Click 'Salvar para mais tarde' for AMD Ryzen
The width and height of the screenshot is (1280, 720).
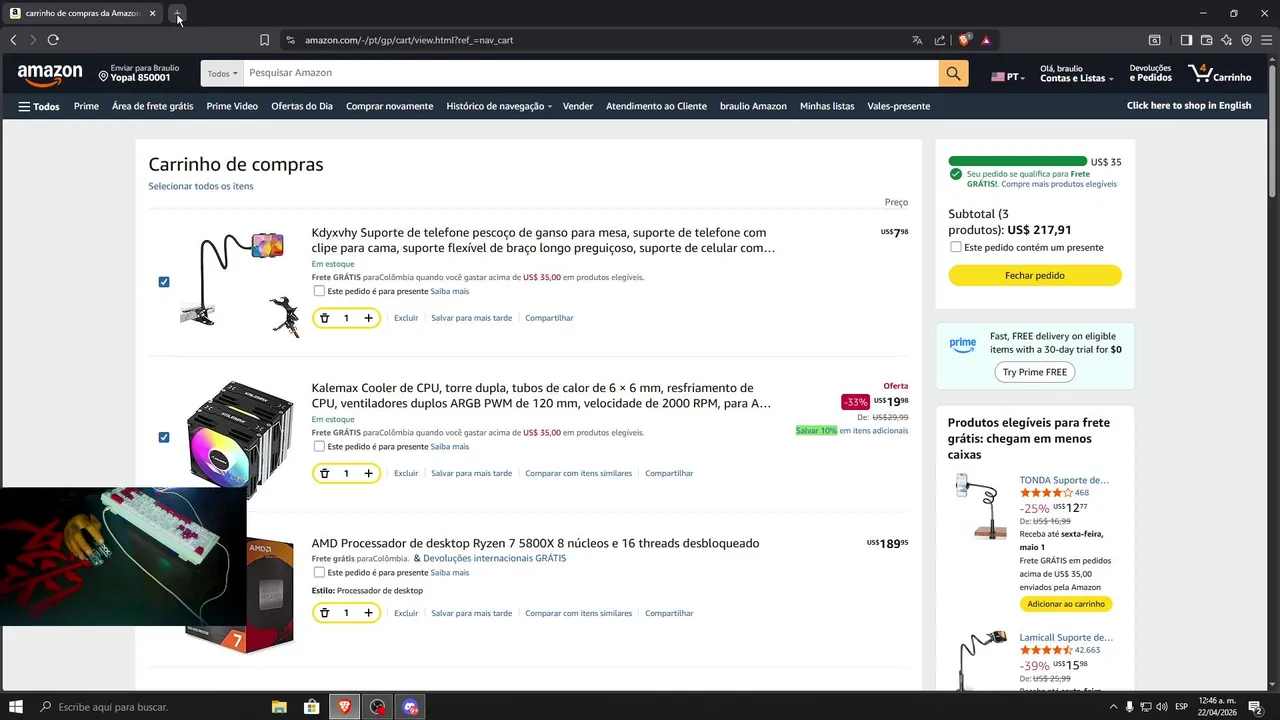click(471, 613)
